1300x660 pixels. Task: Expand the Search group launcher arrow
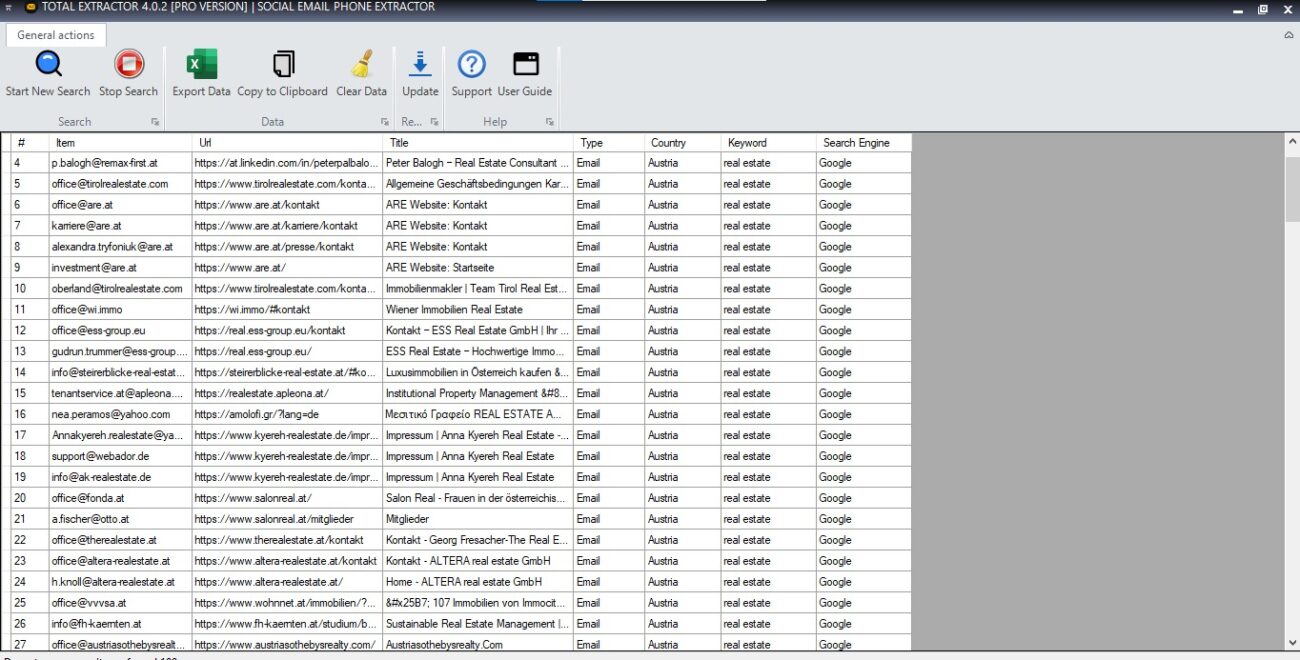[x=155, y=122]
